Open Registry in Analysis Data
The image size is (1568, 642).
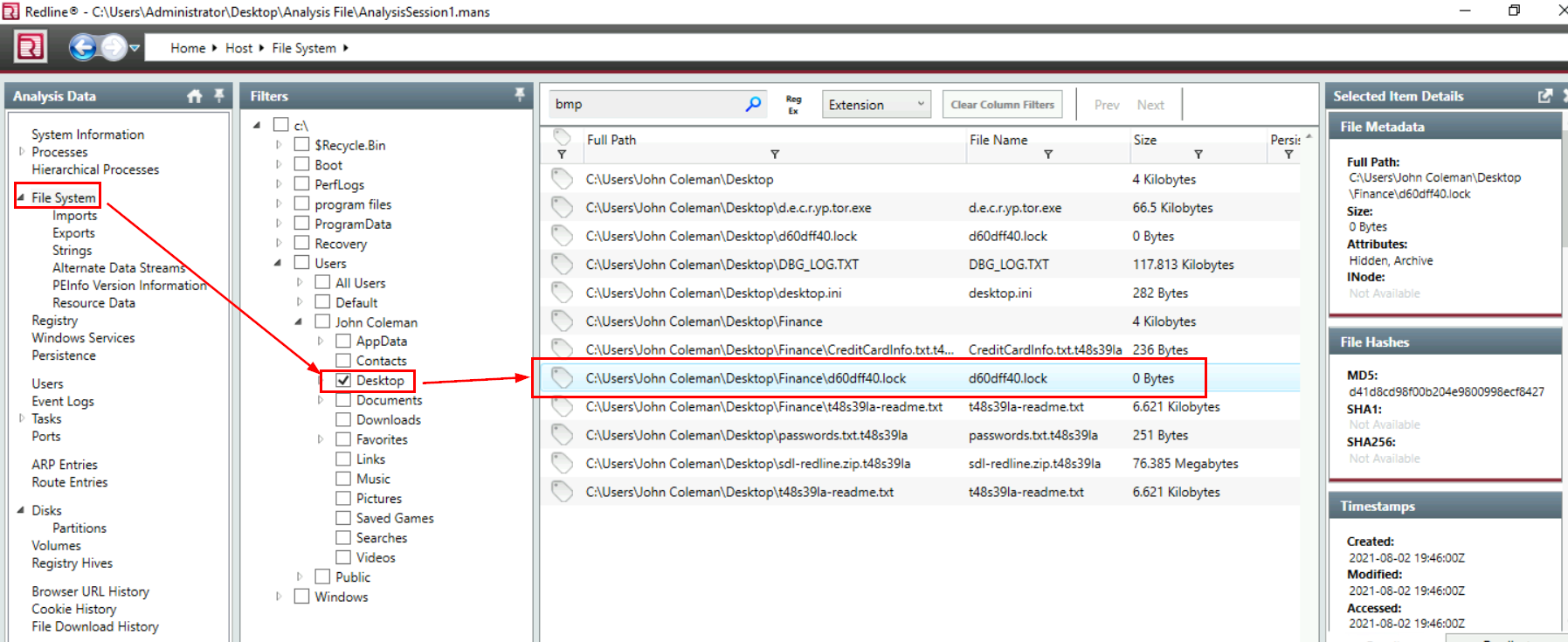[x=54, y=321]
